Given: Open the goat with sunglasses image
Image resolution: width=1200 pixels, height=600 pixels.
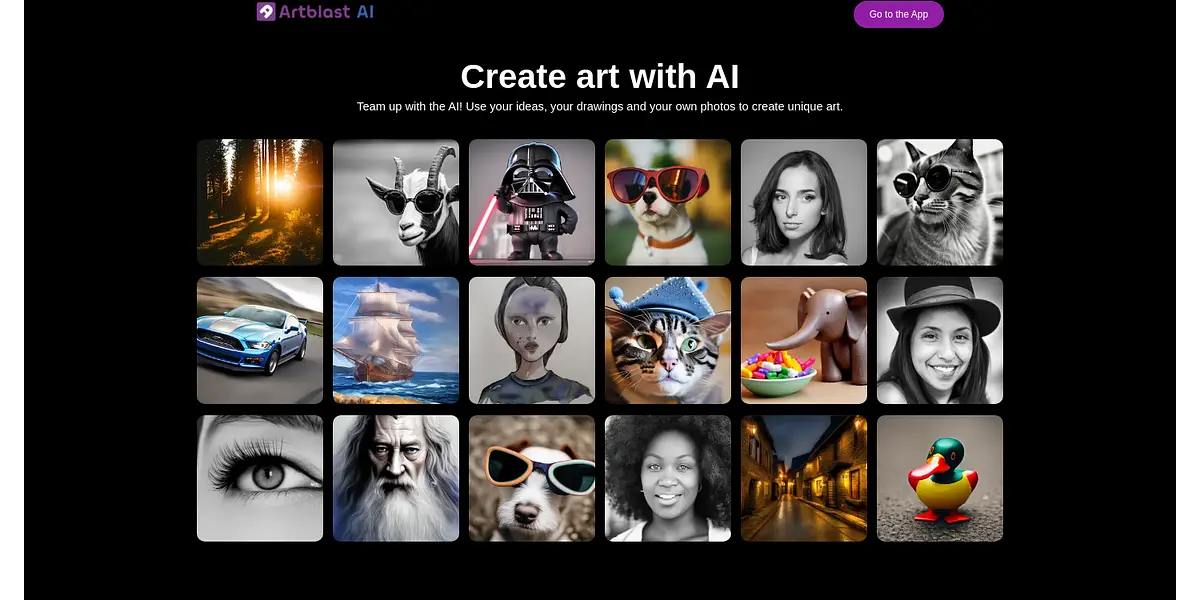Looking at the screenshot, I should tap(396, 202).
